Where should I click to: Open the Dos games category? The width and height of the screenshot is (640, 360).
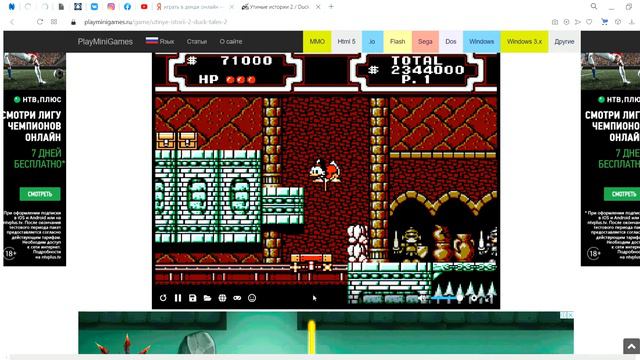click(451, 42)
